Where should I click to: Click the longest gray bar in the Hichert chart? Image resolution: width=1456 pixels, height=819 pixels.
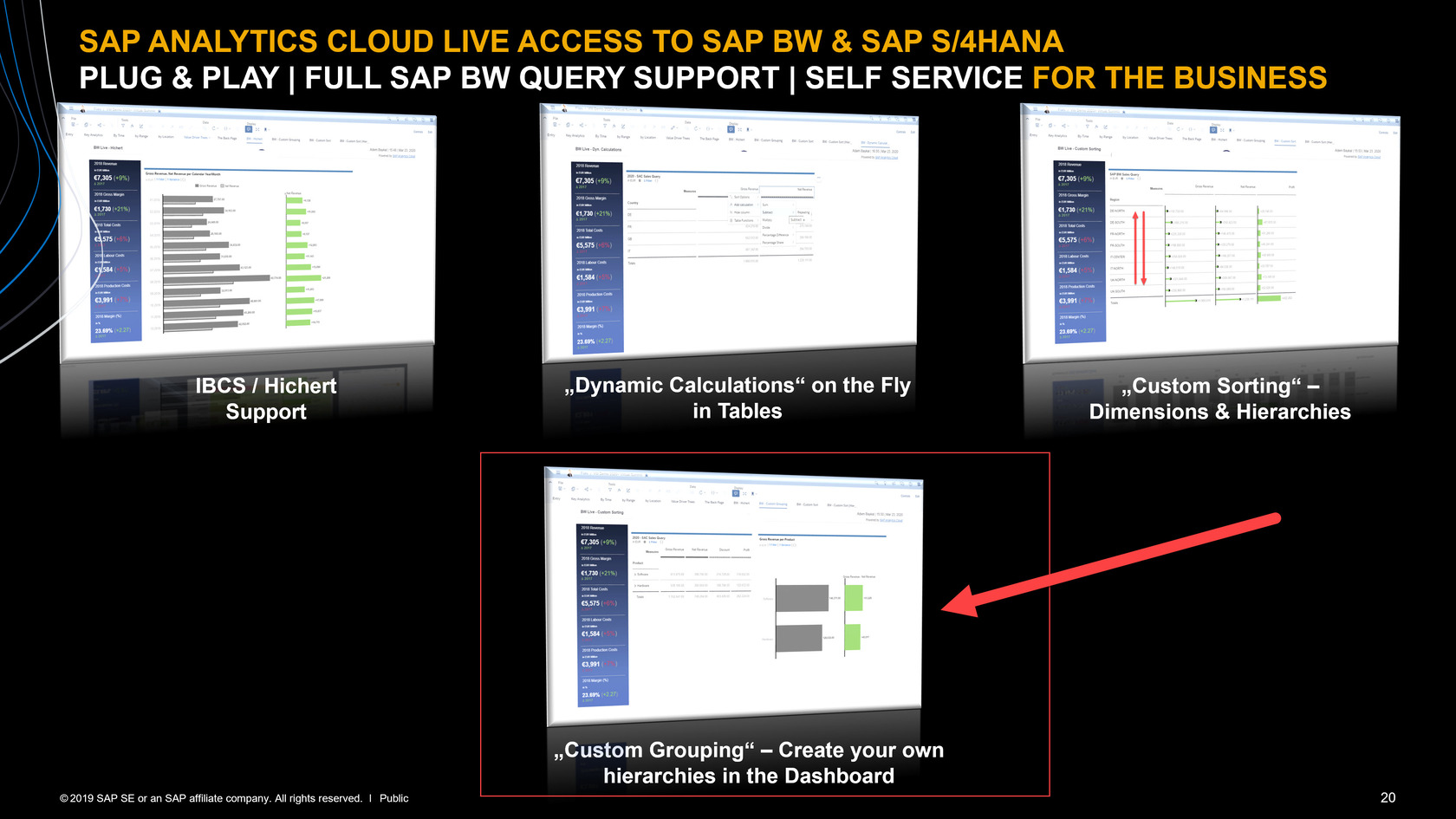pos(216,278)
